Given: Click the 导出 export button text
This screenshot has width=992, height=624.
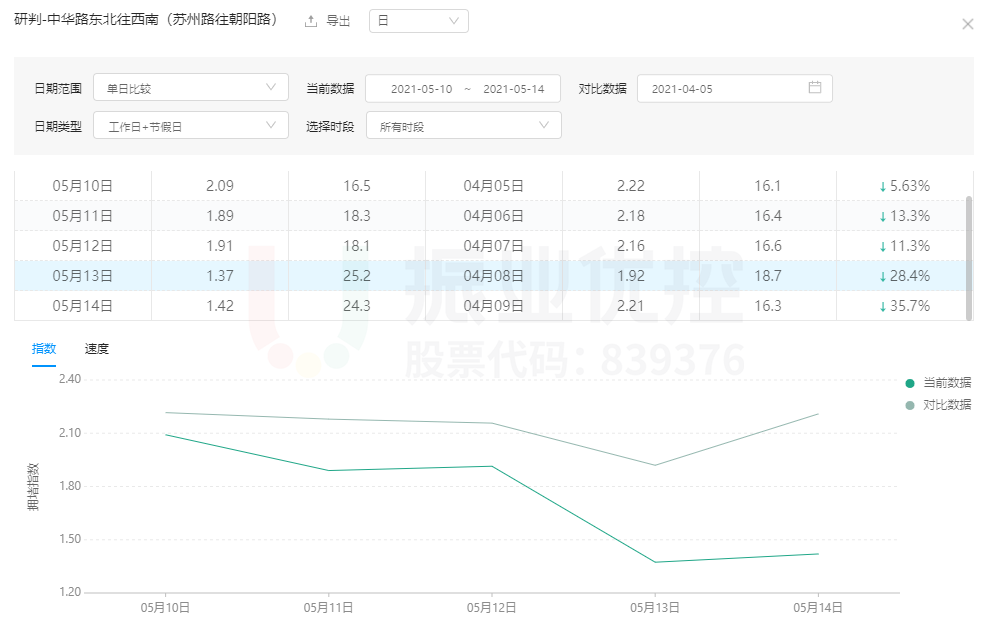Looking at the screenshot, I should (x=339, y=21).
